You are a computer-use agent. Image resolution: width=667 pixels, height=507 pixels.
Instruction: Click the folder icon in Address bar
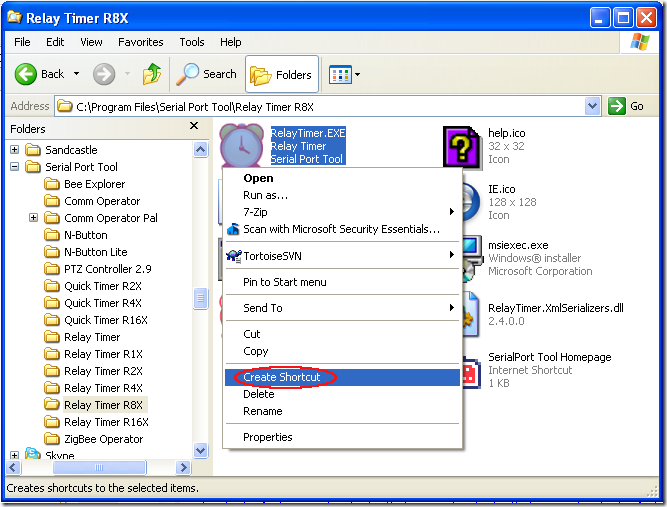[x=64, y=106]
